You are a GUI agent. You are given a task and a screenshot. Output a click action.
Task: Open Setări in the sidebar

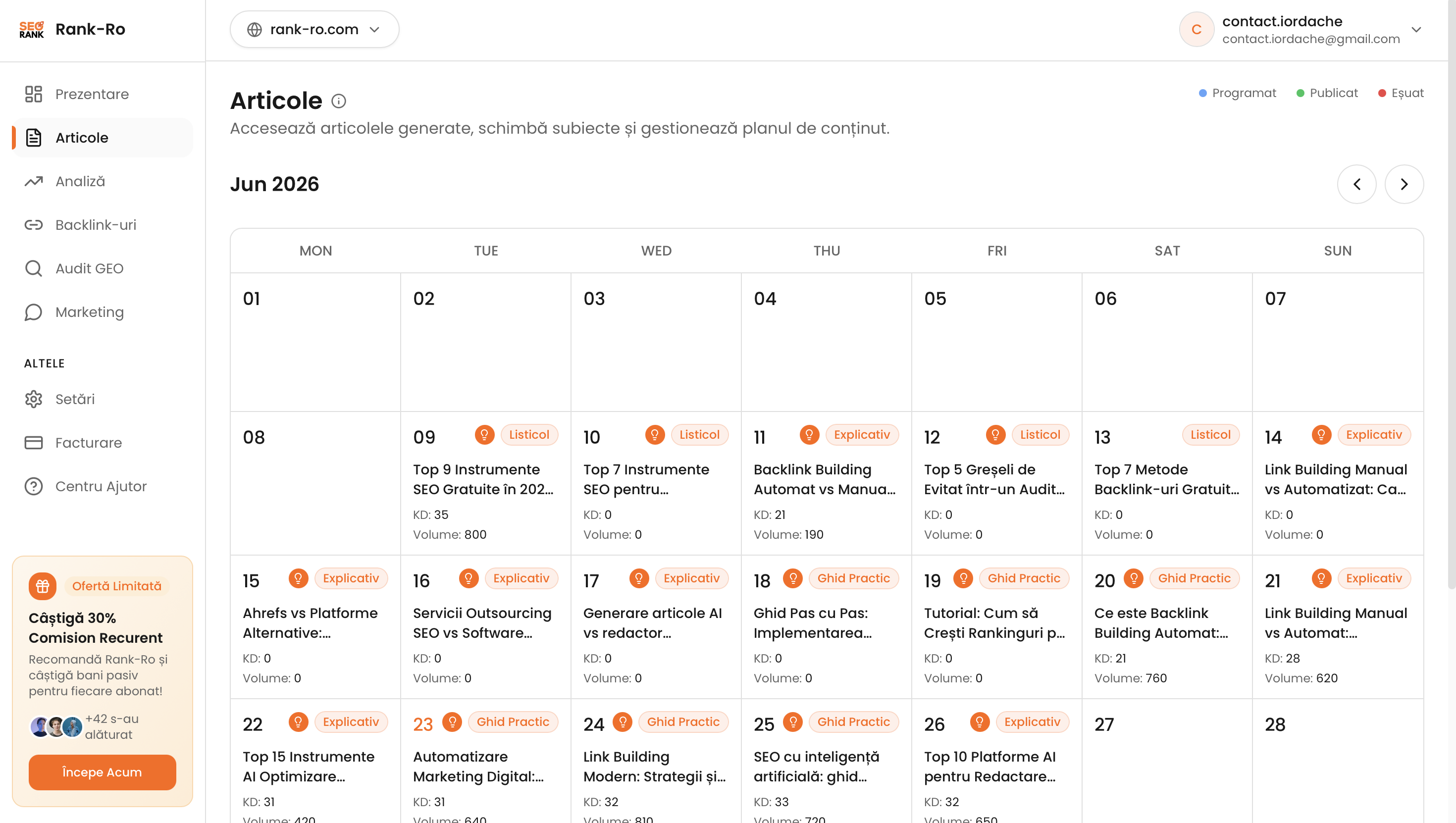[x=103, y=399]
